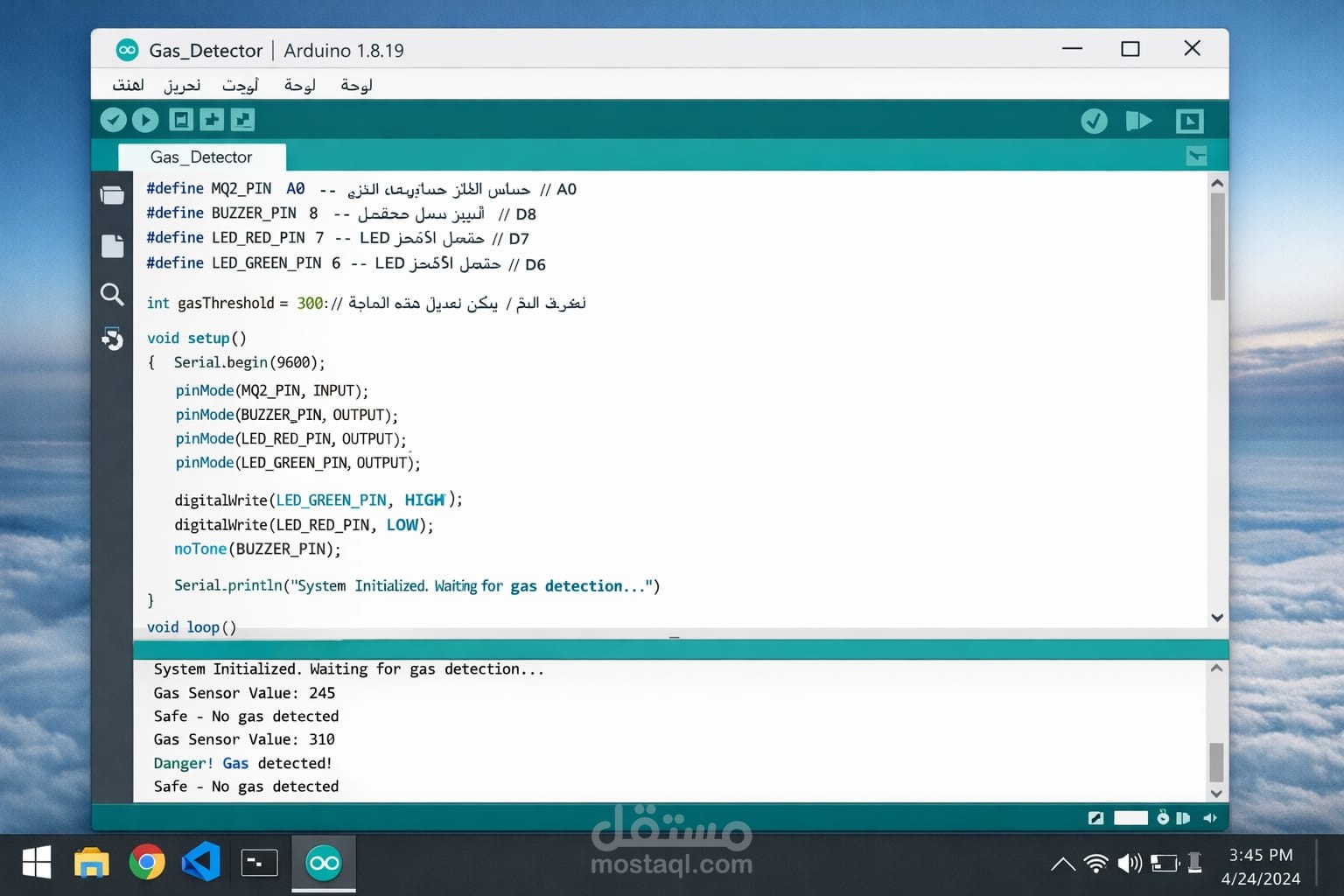The image size is (1344, 896).
Task: Open the أوجت menu
Action: (240, 85)
